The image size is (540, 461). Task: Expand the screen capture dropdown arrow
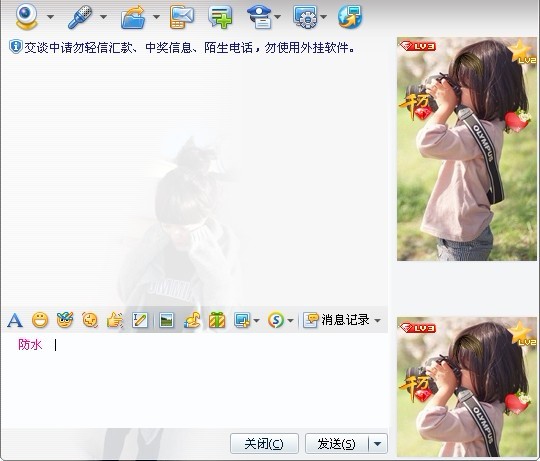coord(256,321)
